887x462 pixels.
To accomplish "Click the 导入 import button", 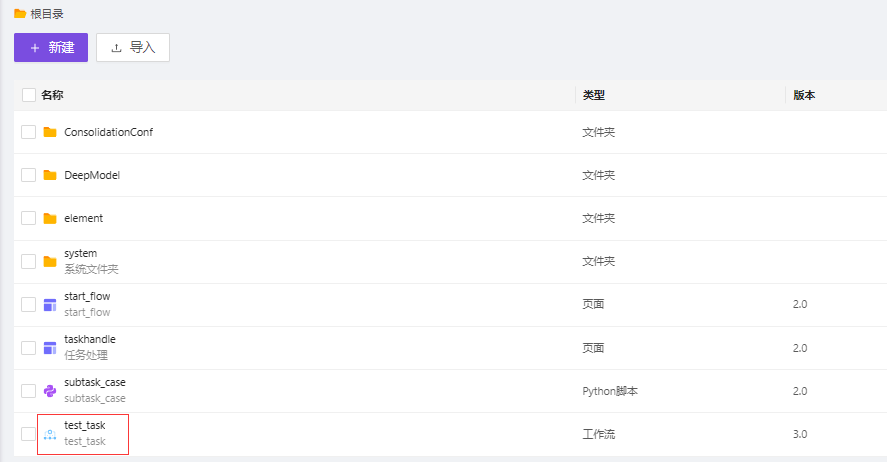I will 133,47.
